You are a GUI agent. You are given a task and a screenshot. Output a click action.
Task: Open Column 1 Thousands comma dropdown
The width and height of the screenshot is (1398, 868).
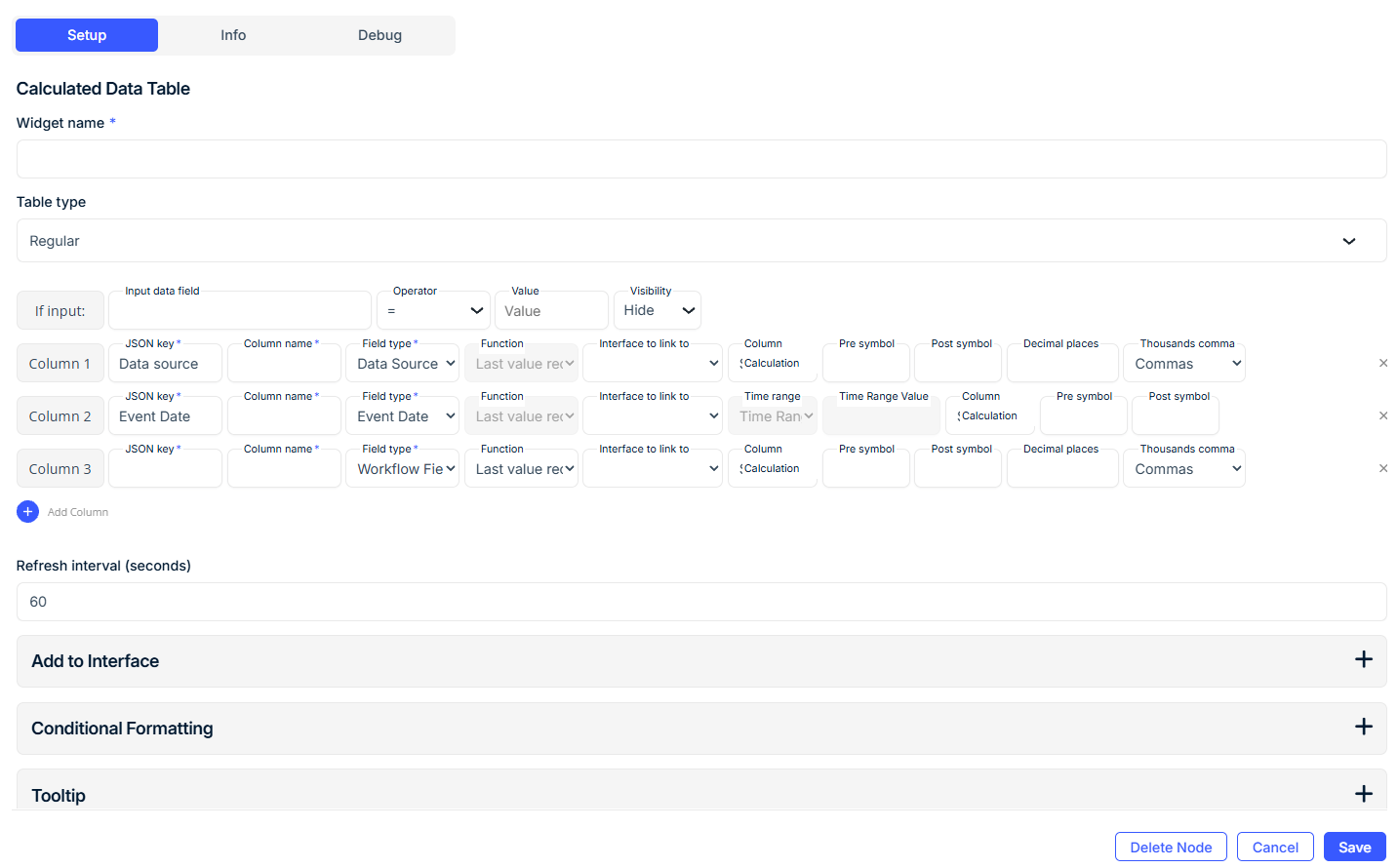[1184, 363]
